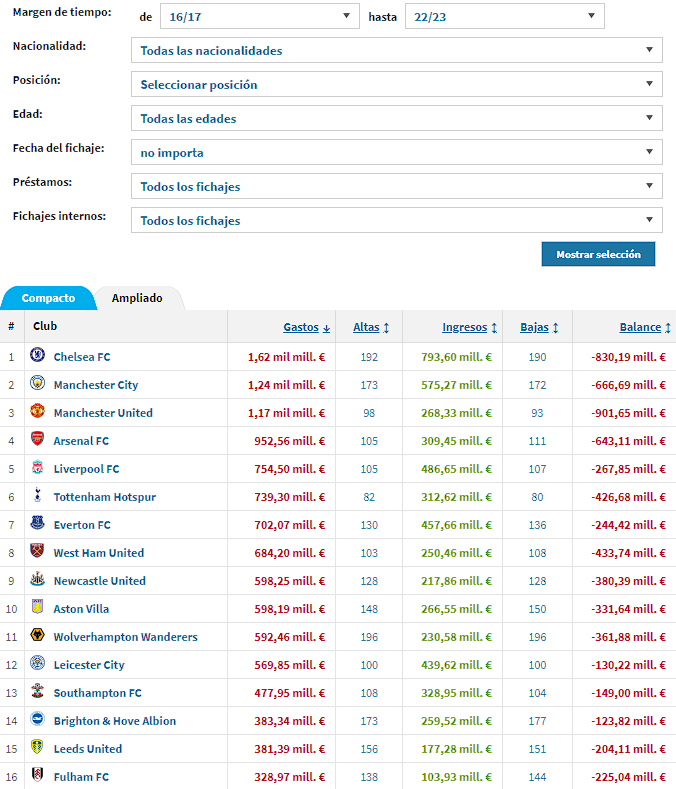
Task: Sort table by Gastos column
Action: (307, 327)
